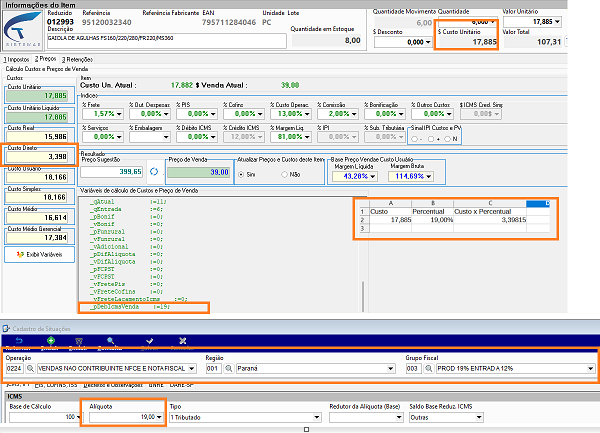Viewport: 600px width, 433px height.
Task: Expand the Região Paraná combo box
Action: [391, 368]
